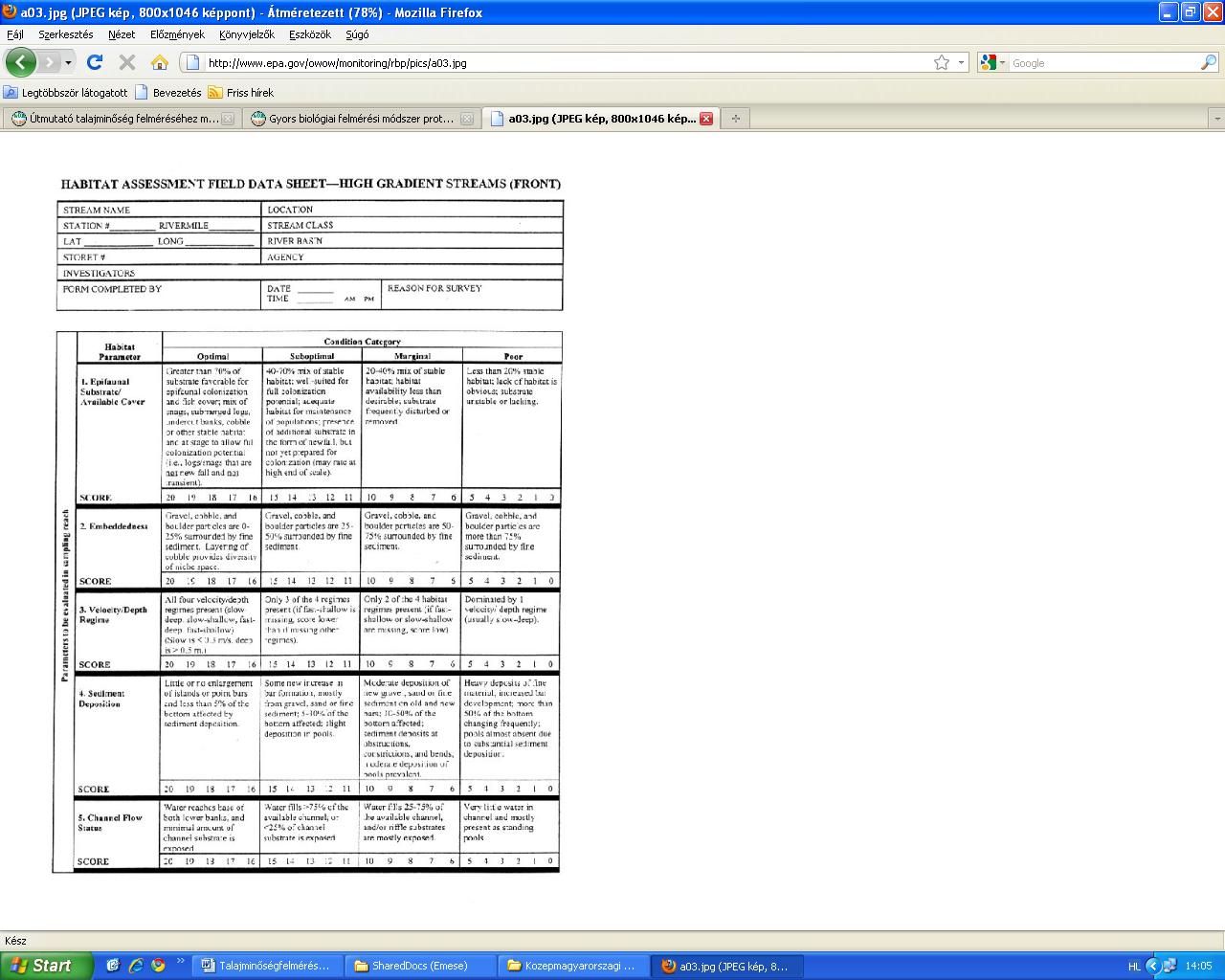Open Legtöbbször látogatott bookmarks folder
This screenshot has height=980, width=1225.
pyautogui.click(x=66, y=93)
